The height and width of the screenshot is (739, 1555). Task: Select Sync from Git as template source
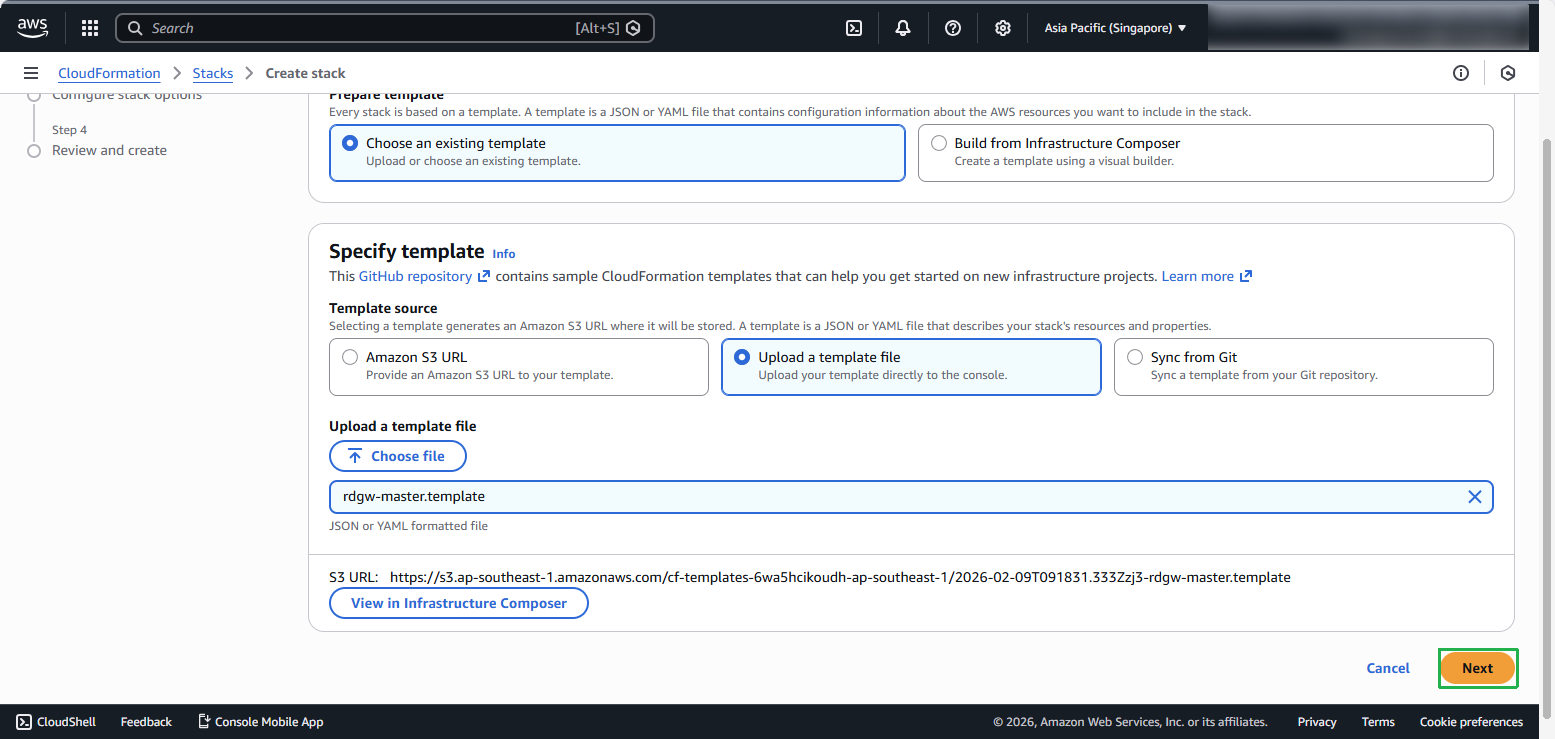click(1134, 356)
